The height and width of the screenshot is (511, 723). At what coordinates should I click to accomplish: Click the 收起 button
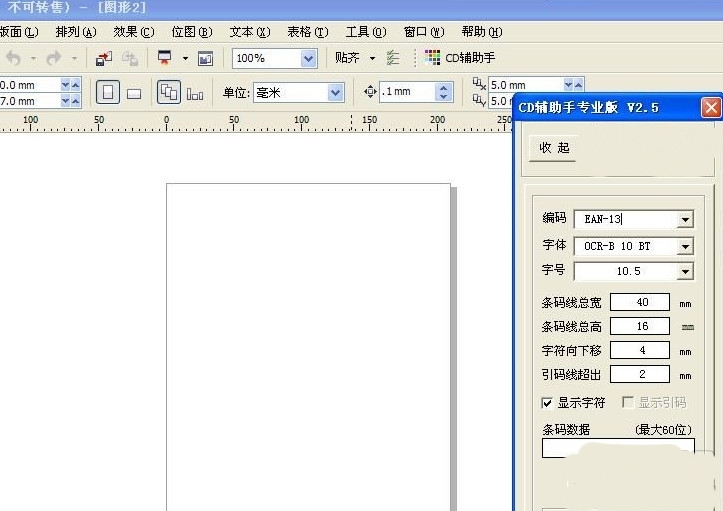[x=554, y=148]
